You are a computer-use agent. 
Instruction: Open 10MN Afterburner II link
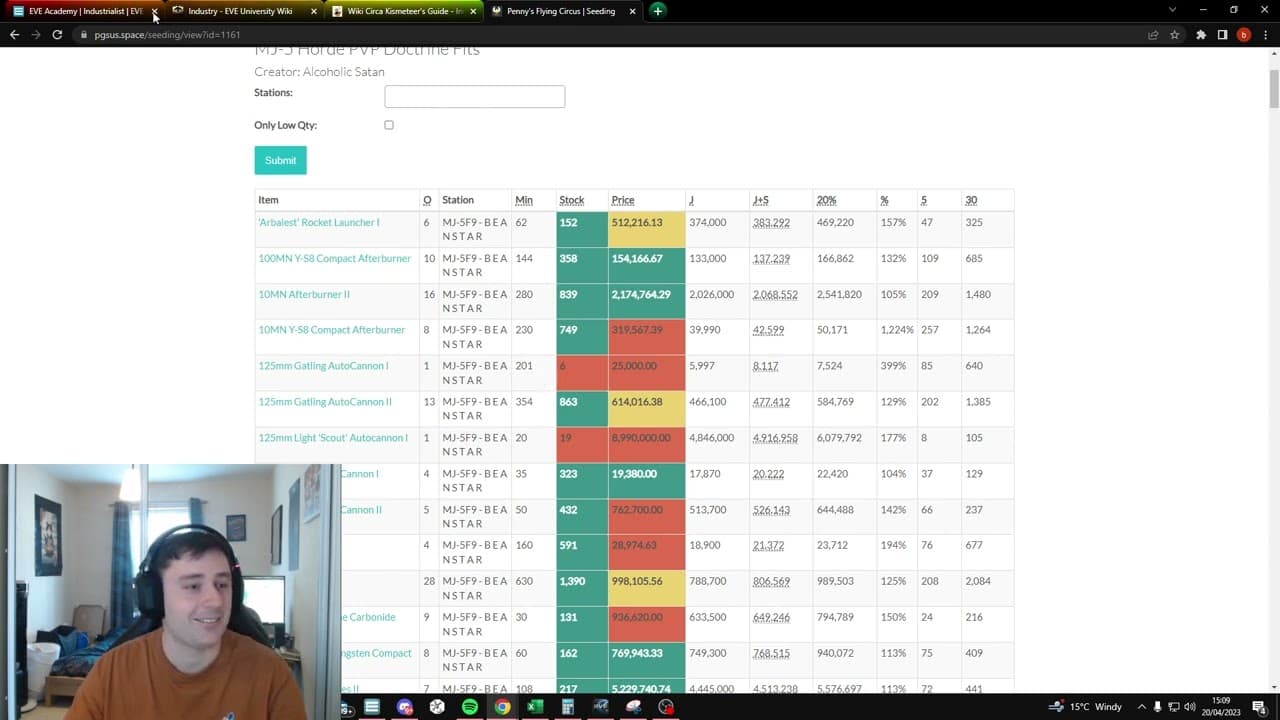pos(304,294)
